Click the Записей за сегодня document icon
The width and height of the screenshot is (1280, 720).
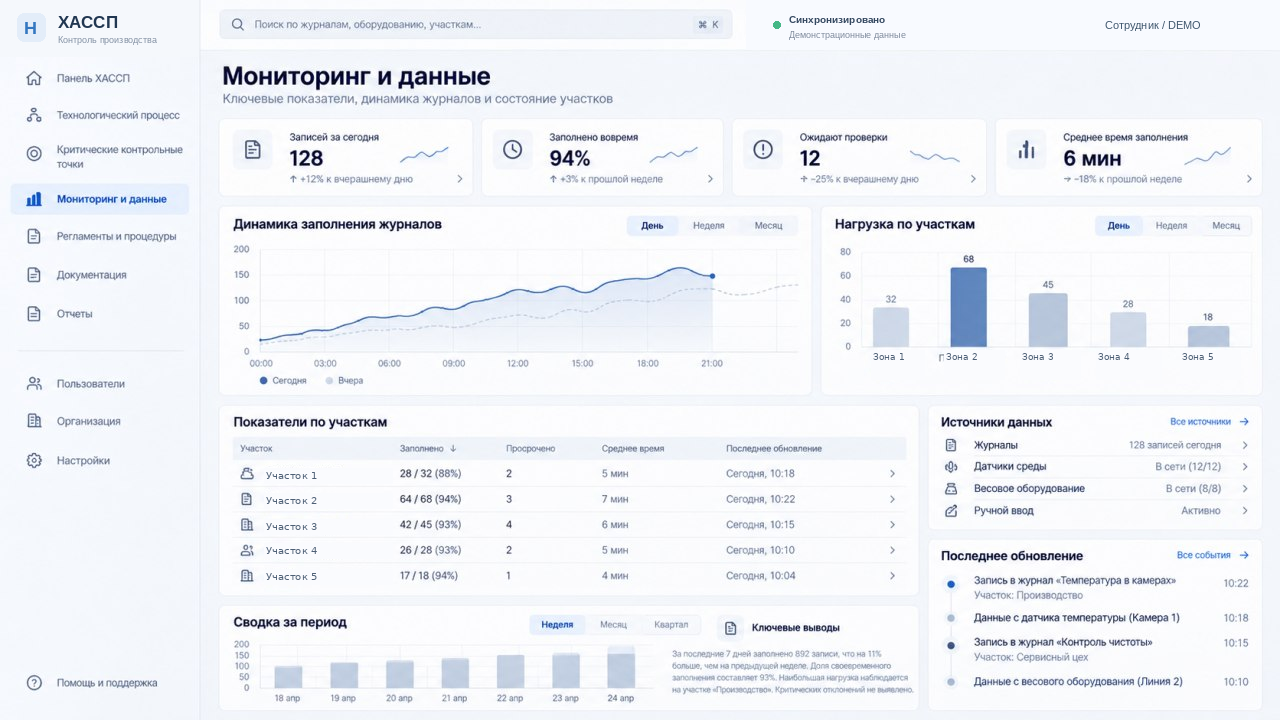253,149
